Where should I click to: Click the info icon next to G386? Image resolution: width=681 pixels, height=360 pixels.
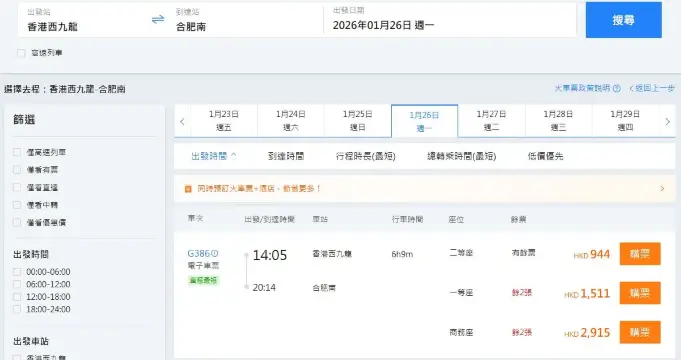pos(215,253)
